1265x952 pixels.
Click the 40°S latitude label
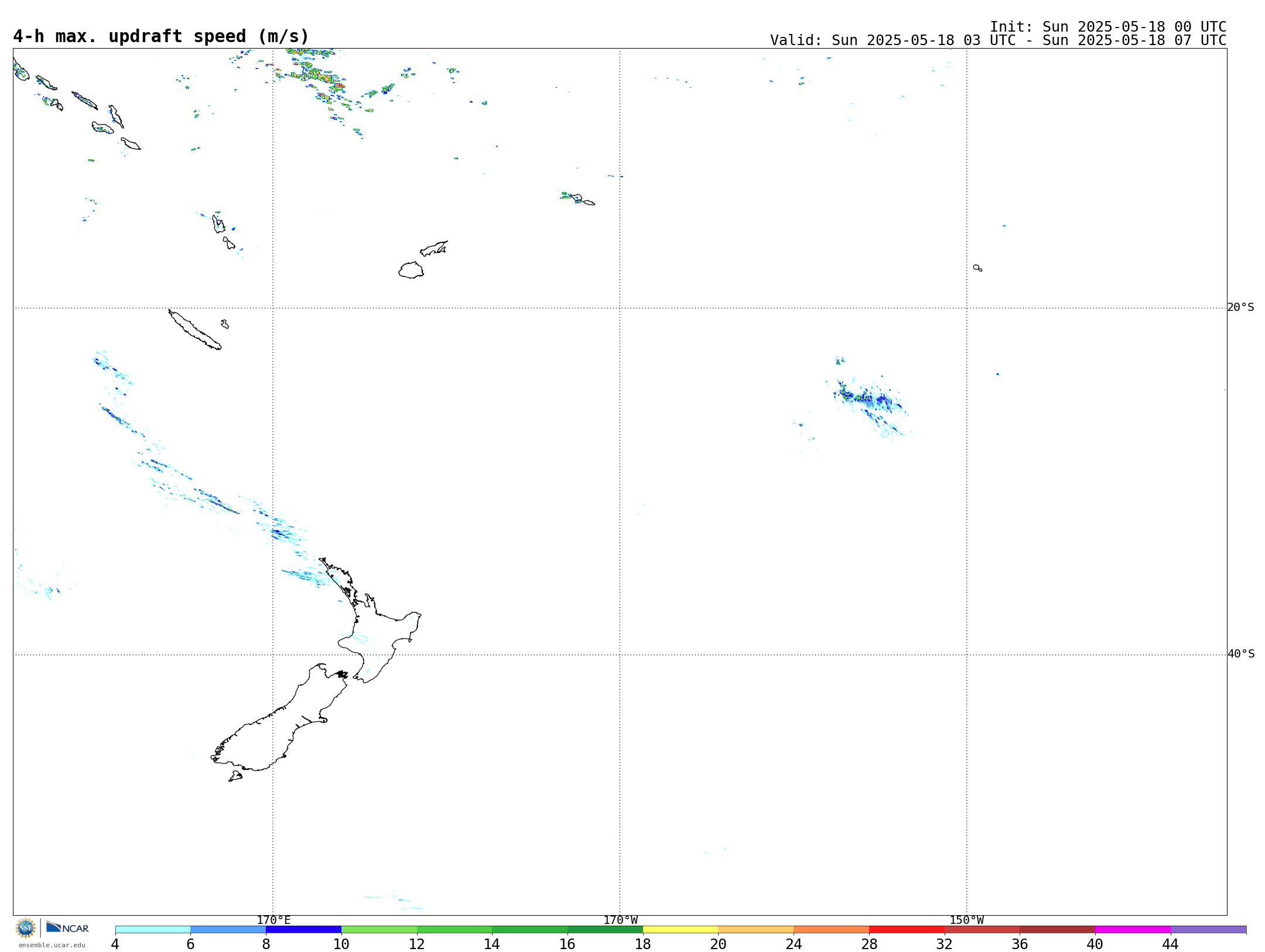click(1240, 654)
